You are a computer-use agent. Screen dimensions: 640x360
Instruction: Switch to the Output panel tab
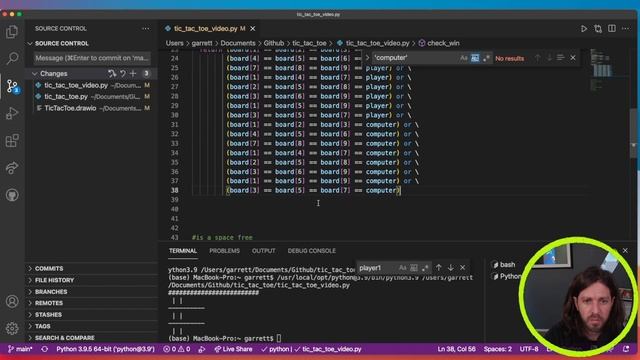coord(263,251)
